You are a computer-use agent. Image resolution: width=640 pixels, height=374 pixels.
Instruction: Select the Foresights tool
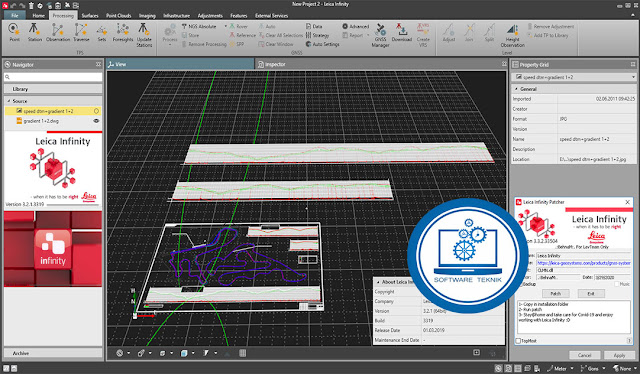point(122,33)
